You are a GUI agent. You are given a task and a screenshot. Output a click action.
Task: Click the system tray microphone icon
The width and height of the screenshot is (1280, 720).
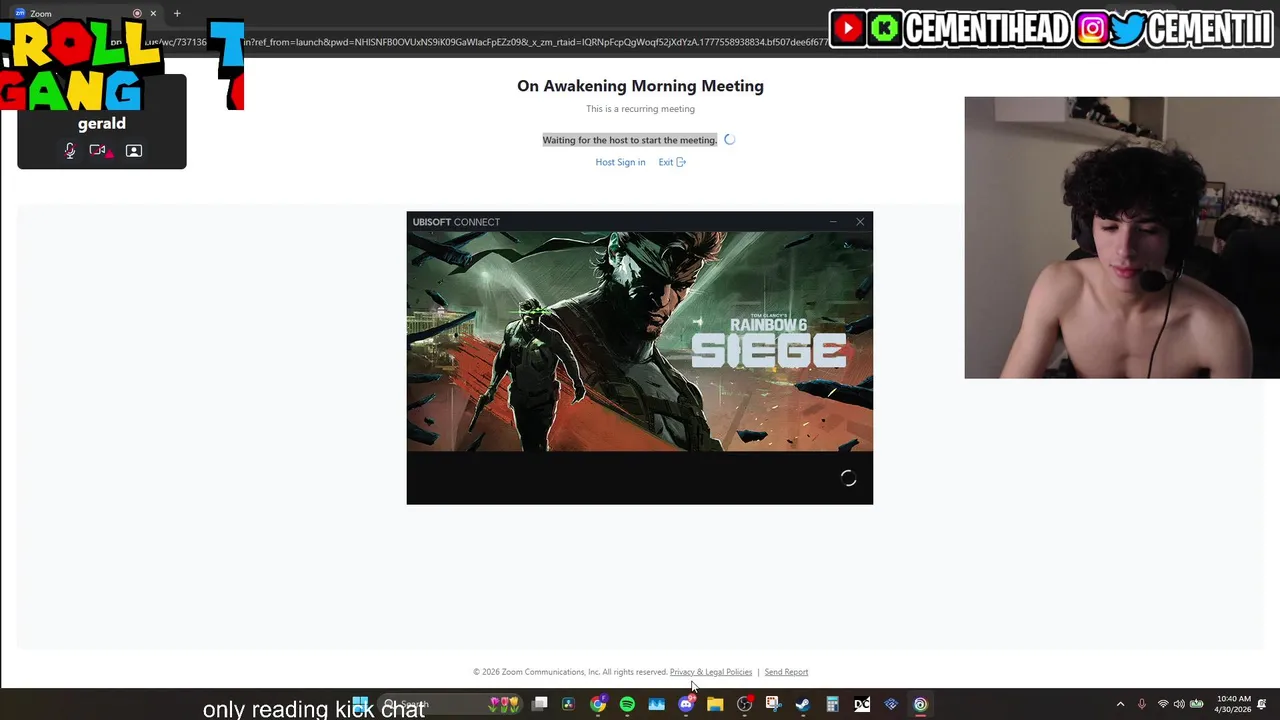1141,704
